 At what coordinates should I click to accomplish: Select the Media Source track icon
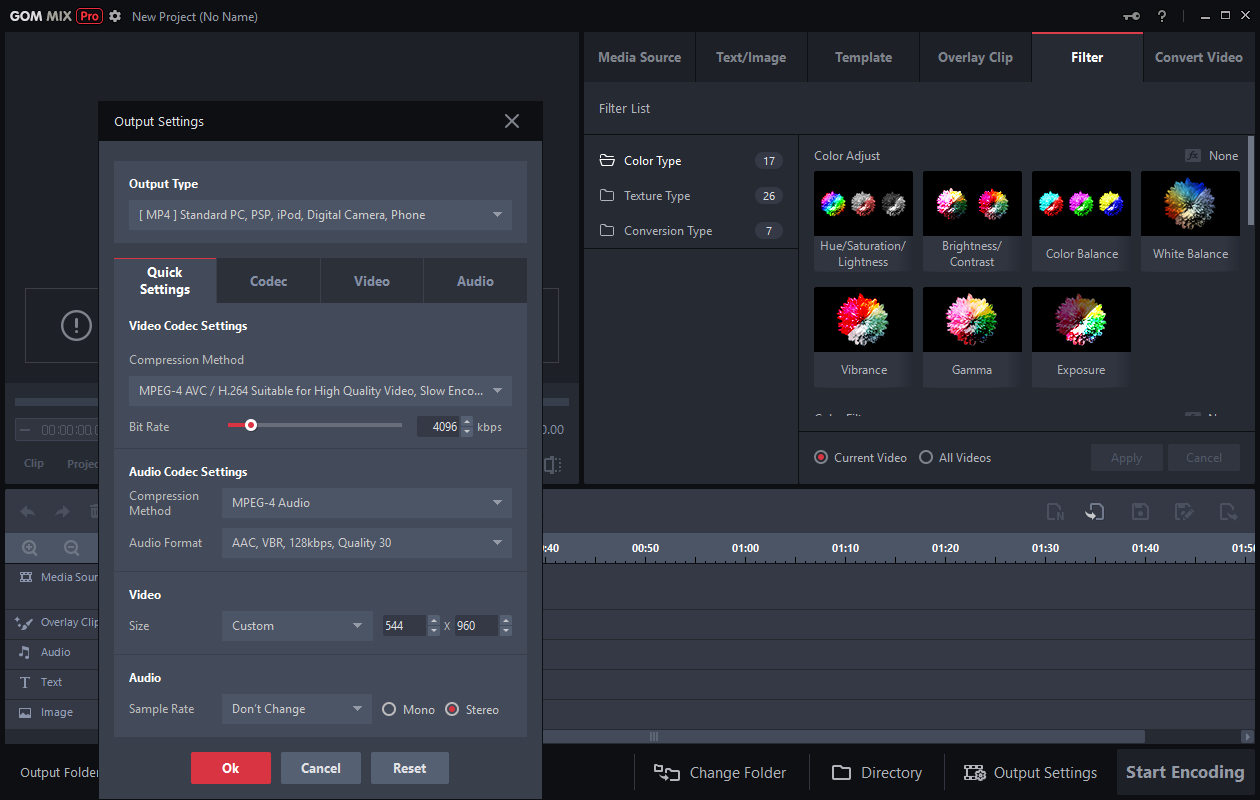25,577
